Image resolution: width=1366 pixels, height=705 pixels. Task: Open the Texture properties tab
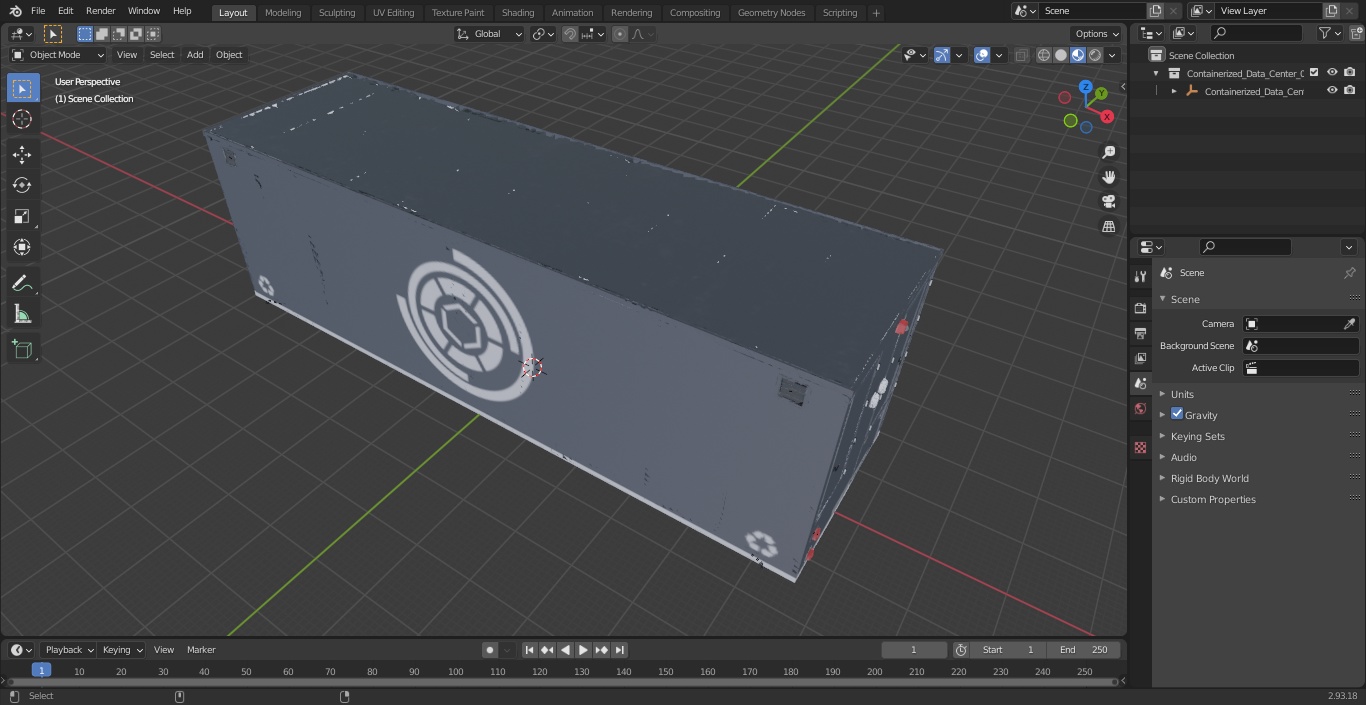click(x=1140, y=448)
